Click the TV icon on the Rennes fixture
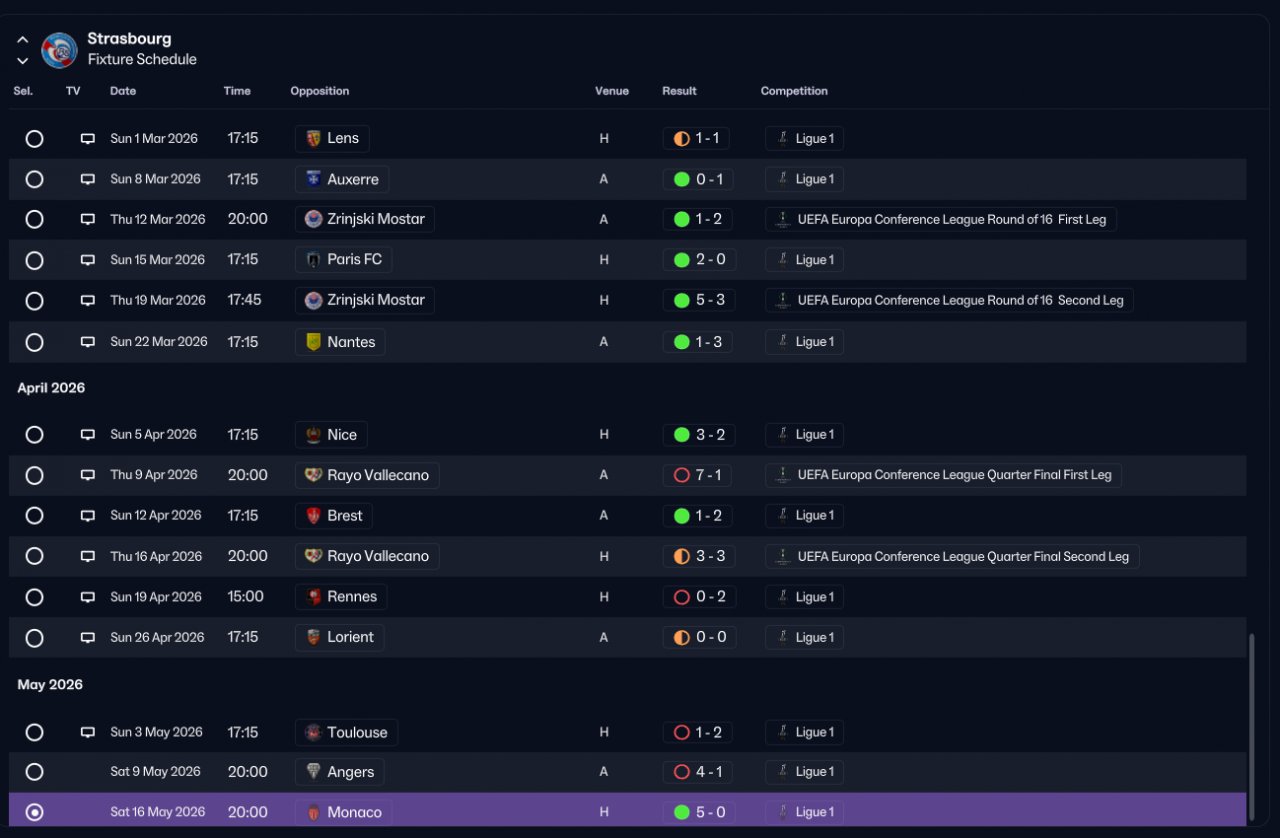This screenshot has width=1280, height=838. click(88, 597)
